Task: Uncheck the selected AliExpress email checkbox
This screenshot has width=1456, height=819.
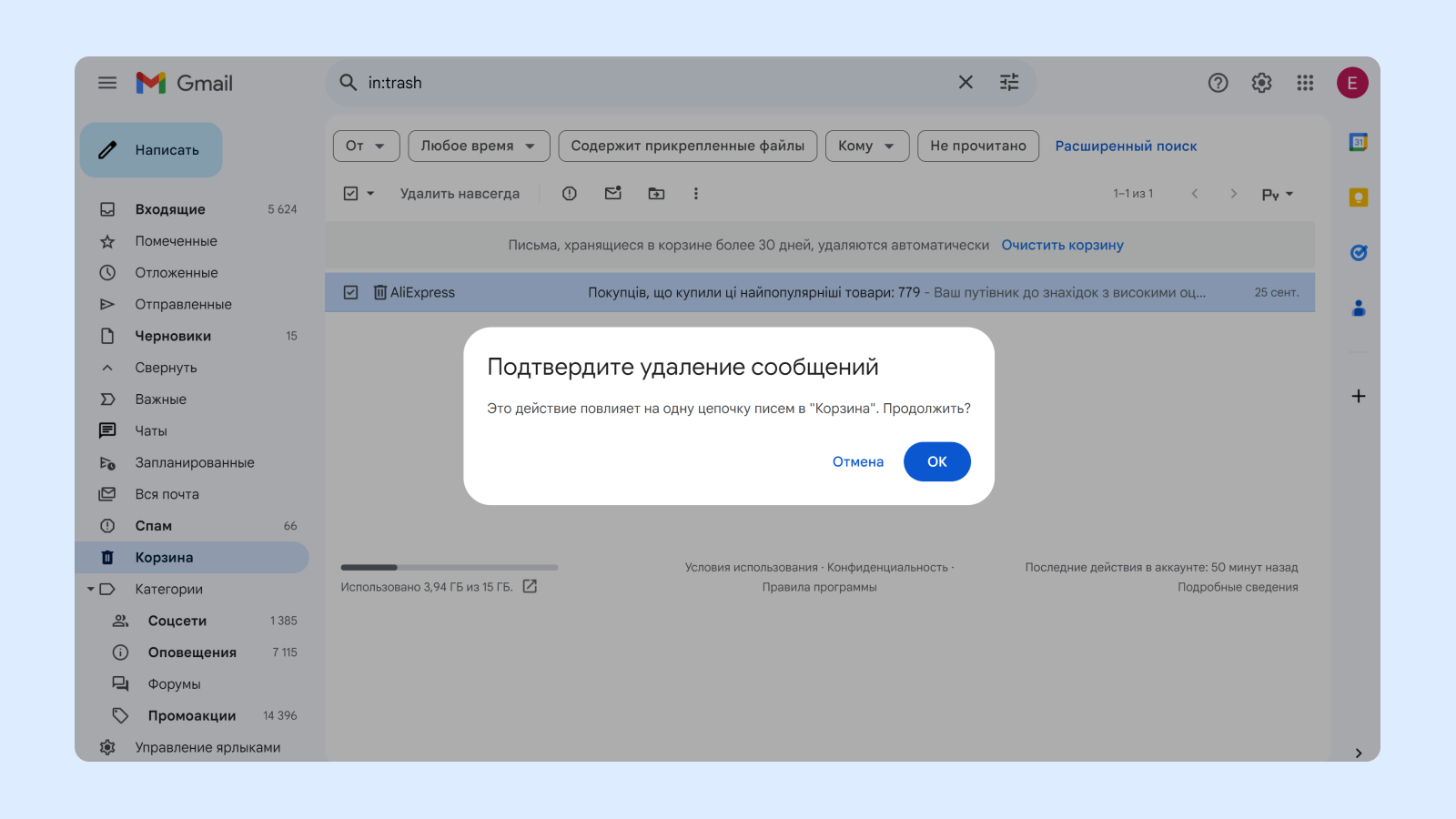Action: pos(350,292)
